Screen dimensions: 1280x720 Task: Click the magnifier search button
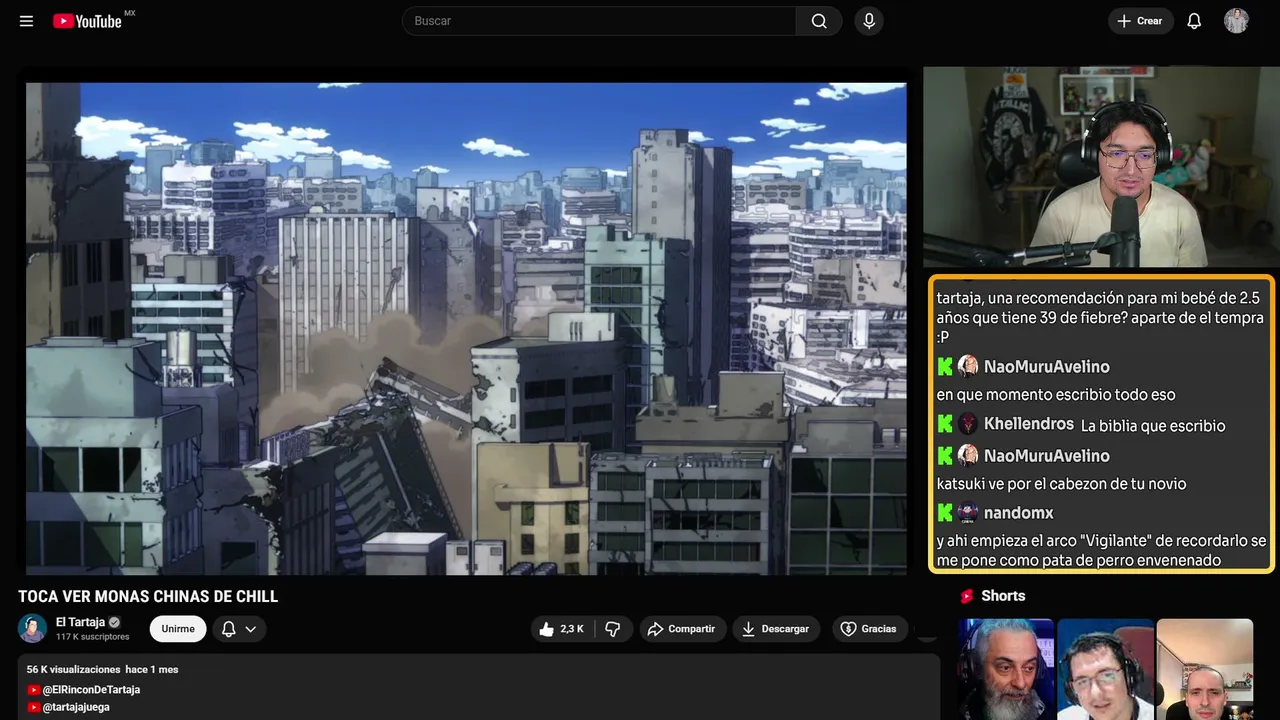pyautogui.click(x=819, y=21)
